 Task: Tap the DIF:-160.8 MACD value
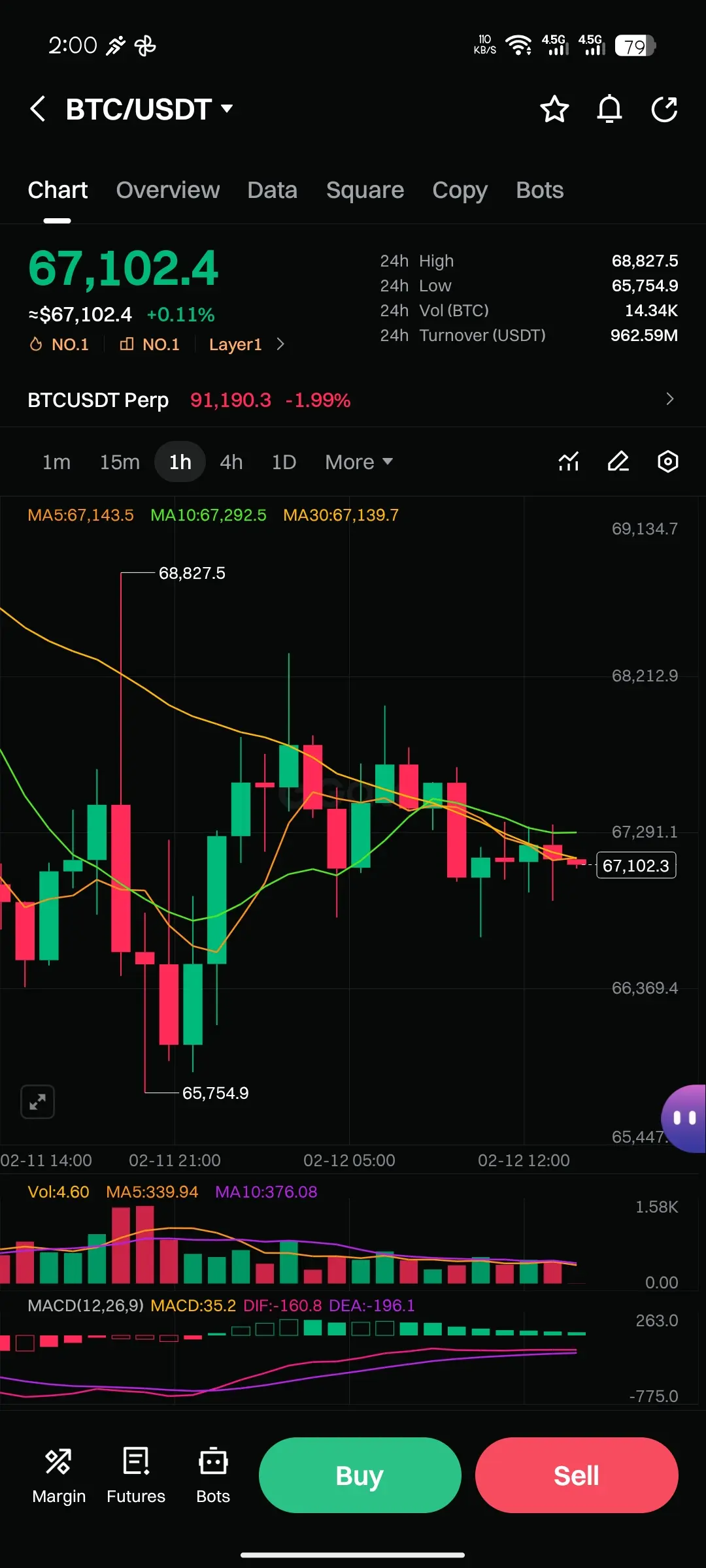coord(282,1305)
